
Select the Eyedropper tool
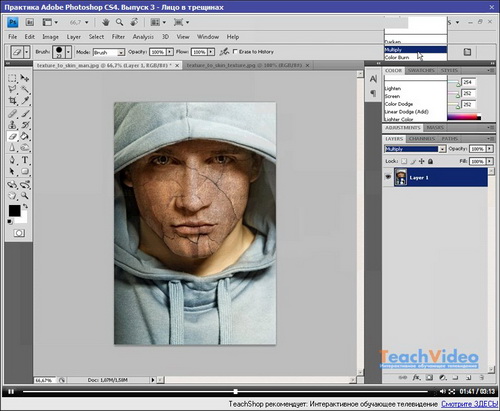point(25,100)
